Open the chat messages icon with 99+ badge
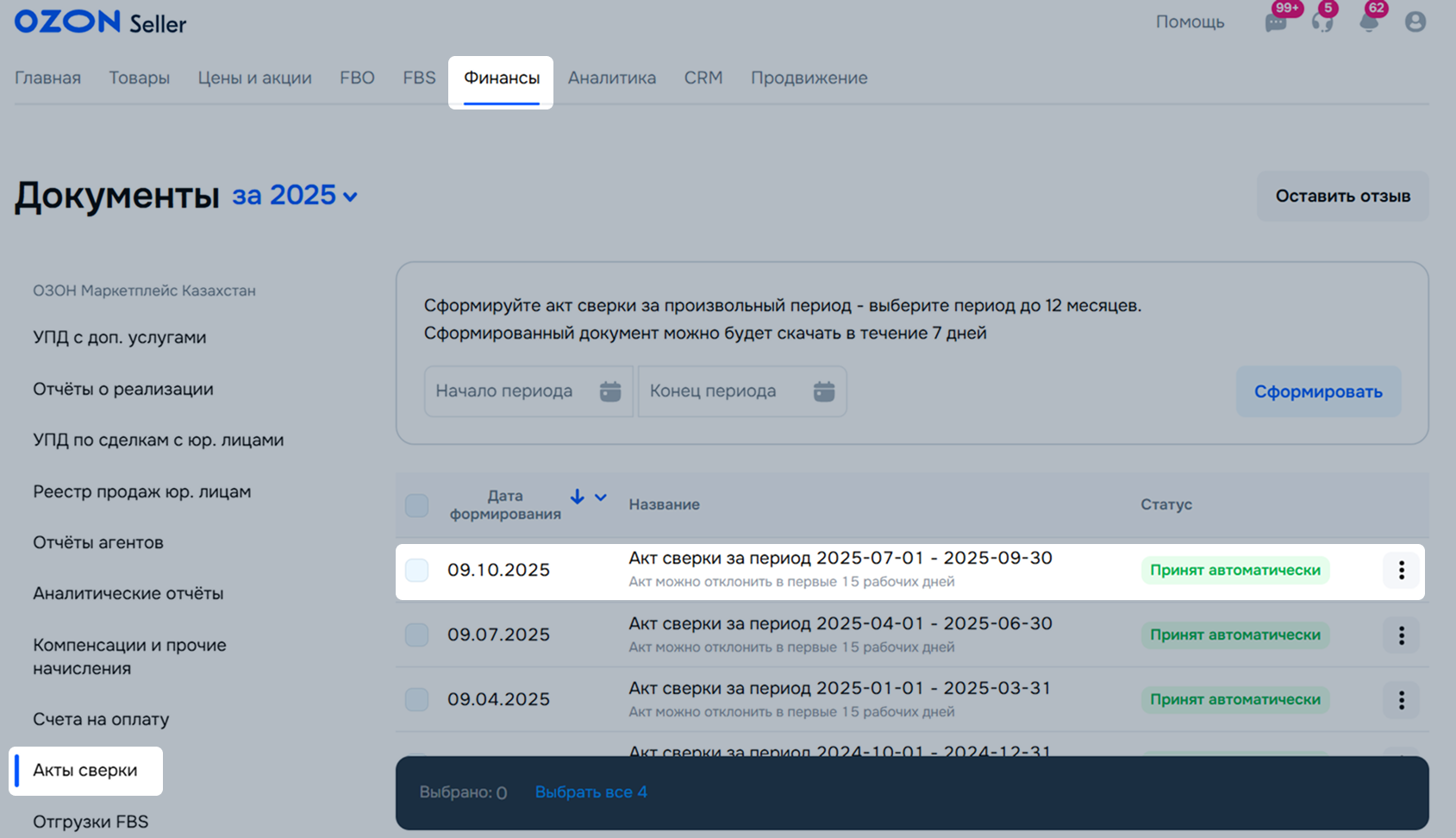 [1276, 22]
